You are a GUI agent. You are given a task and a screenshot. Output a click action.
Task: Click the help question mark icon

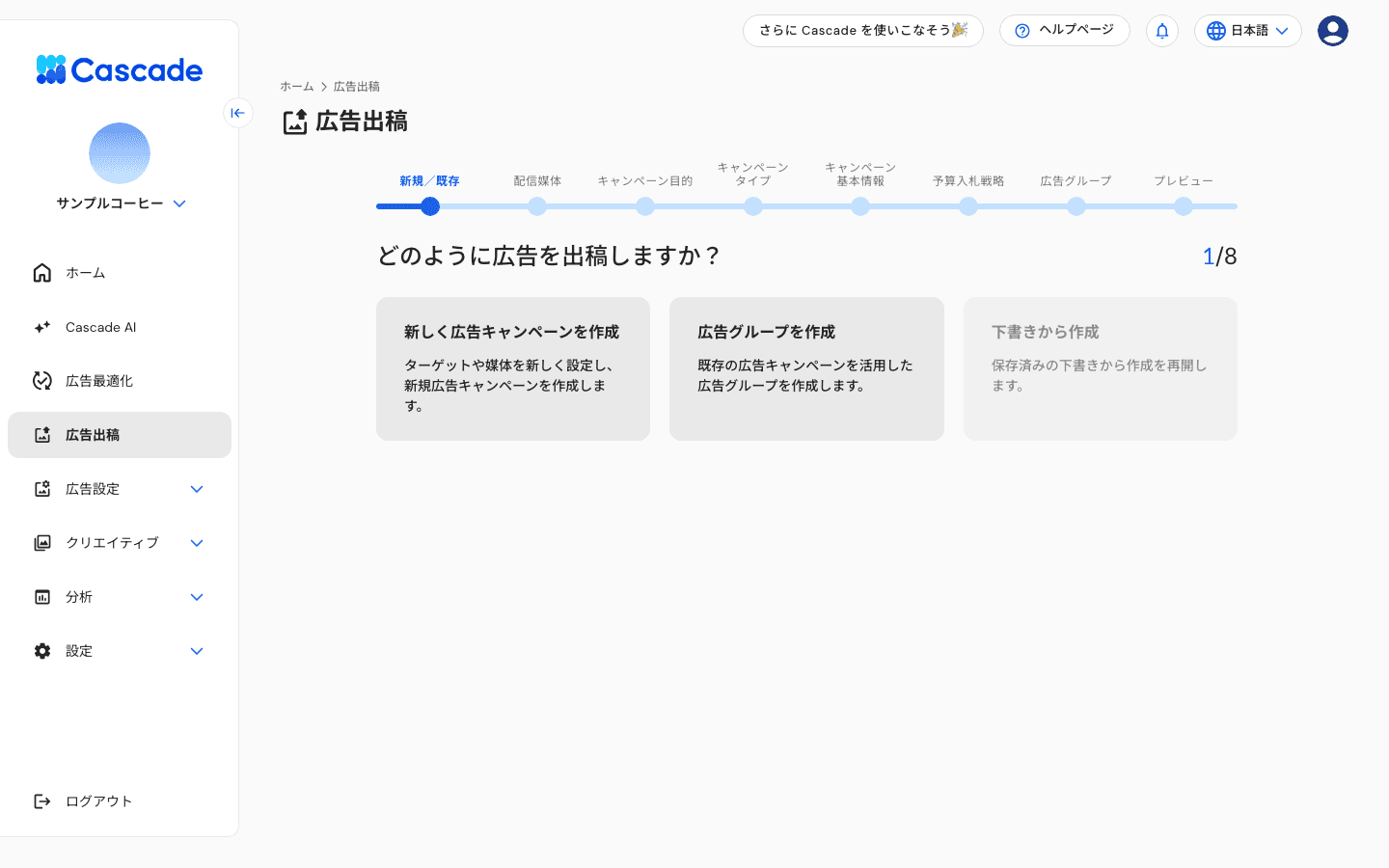[x=1022, y=31]
